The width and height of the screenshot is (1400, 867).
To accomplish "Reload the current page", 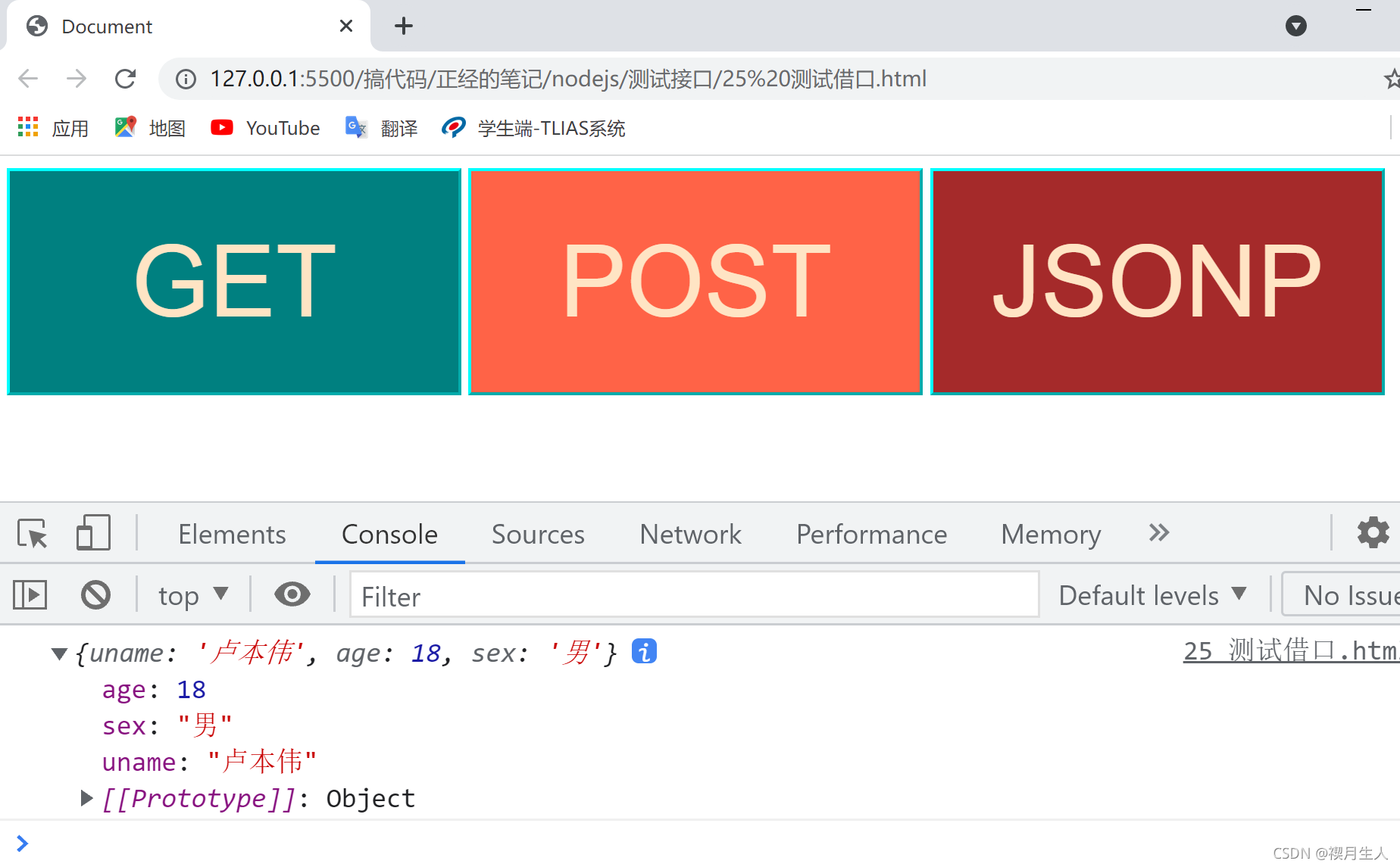I will pos(125,78).
